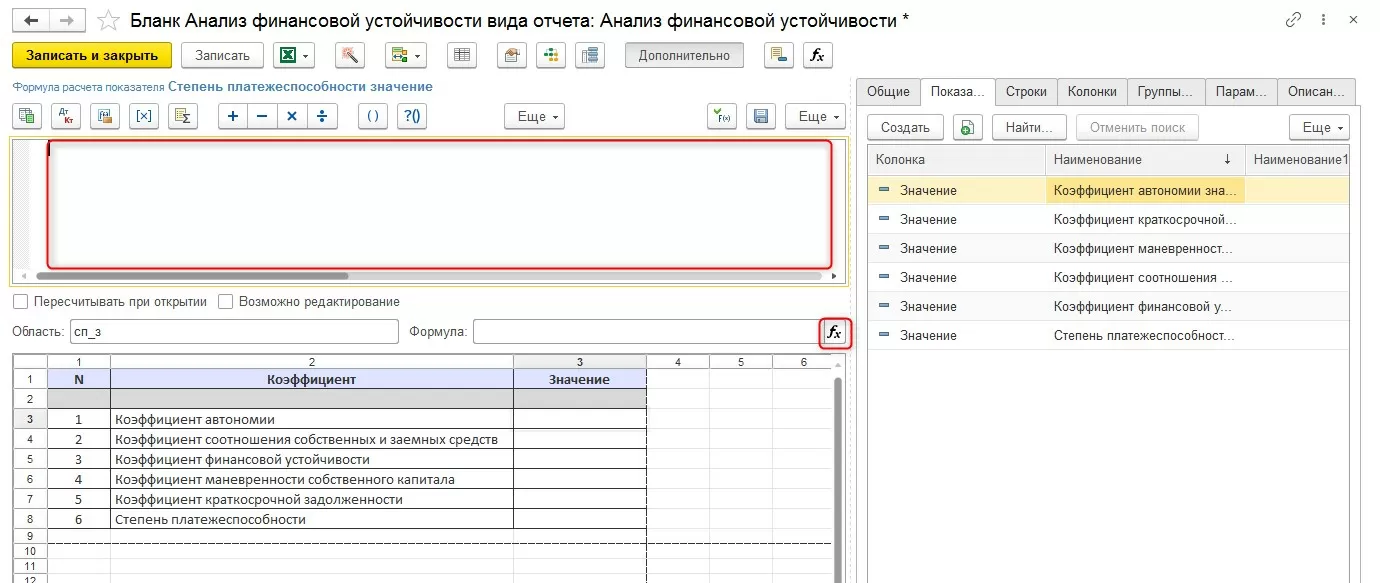The image size is (1380, 583).
Task: Click the Записать button
Action: click(x=222, y=55)
